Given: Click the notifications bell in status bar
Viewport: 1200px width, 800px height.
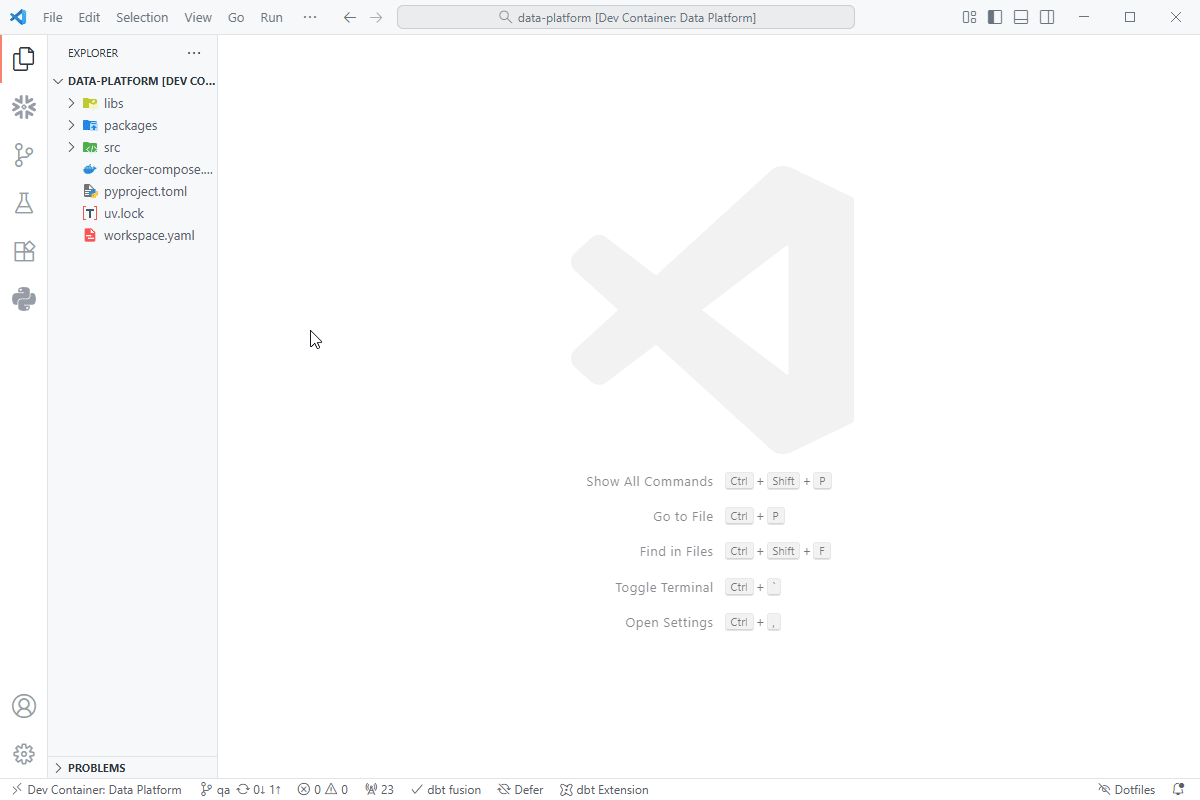Looking at the screenshot, I should 1178,790.
